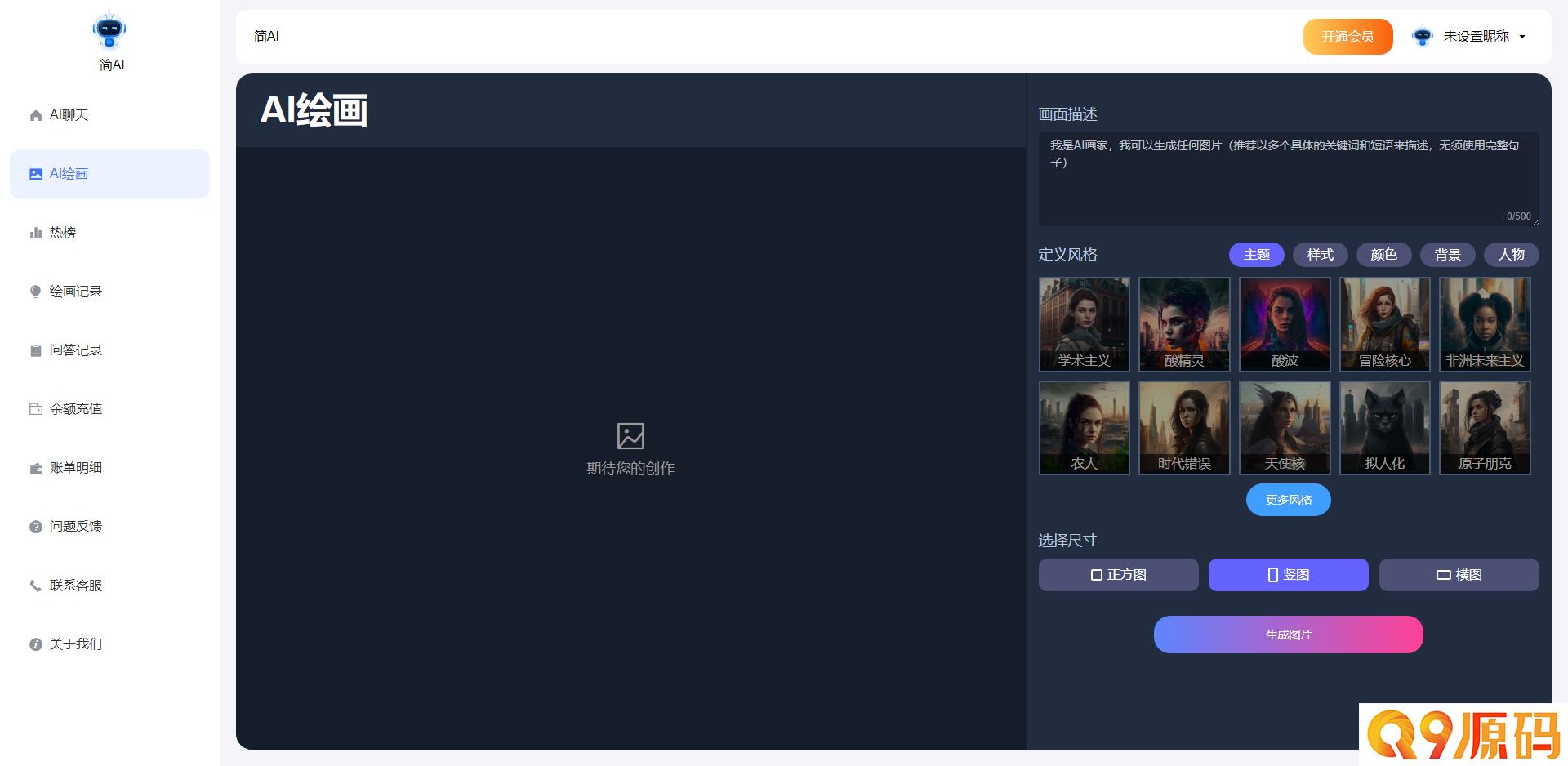
Task: Click the 热榜 bar chart icon
Action: pos(36,233)
